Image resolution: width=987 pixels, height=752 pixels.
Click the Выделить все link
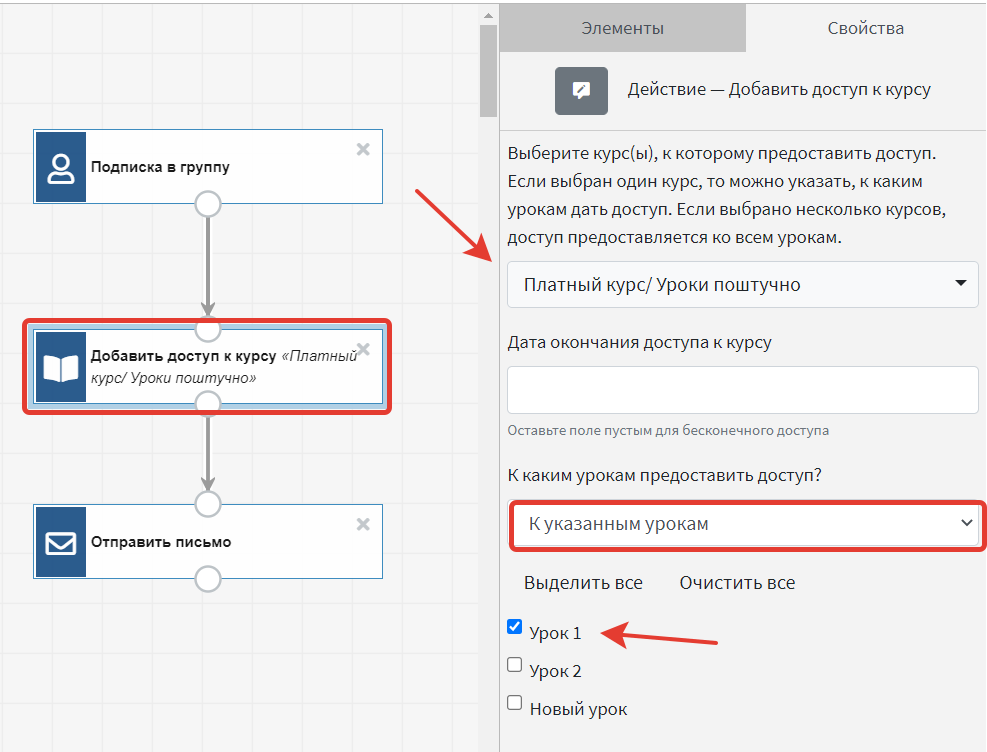click(x=583, y=582)
